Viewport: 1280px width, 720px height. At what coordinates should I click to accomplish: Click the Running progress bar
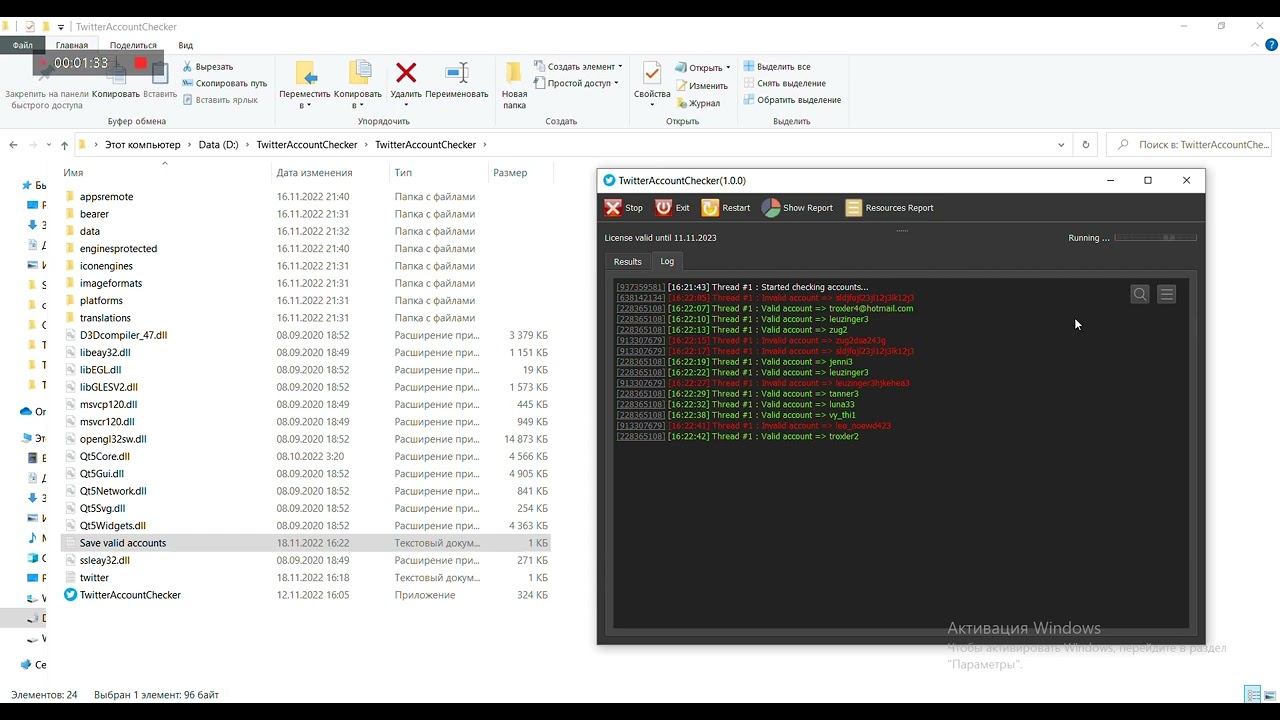click(x=1156, y=238)
